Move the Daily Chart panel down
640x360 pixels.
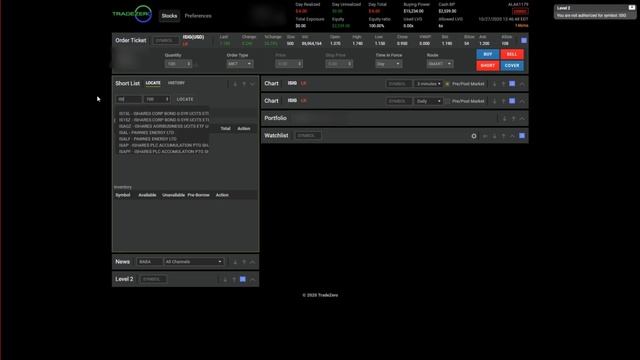coord(494,101)
